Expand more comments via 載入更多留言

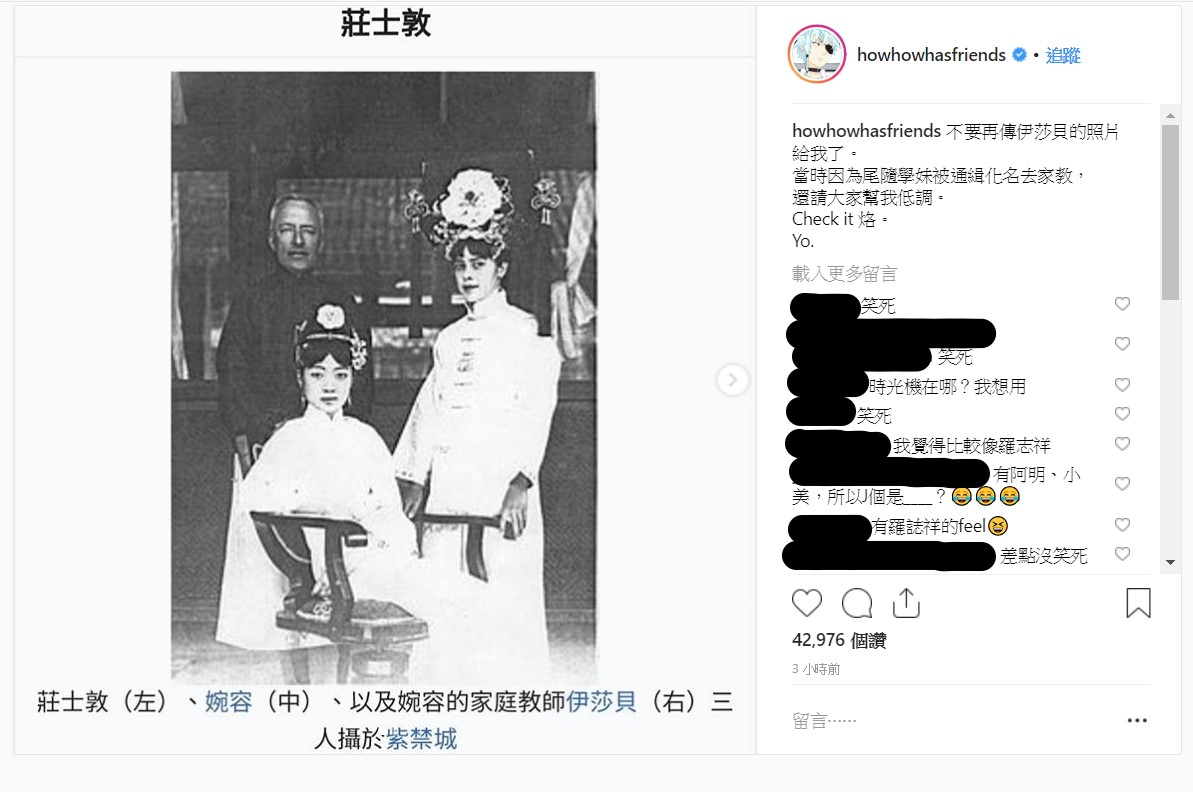pyautogui.click(x=845, y=274)
